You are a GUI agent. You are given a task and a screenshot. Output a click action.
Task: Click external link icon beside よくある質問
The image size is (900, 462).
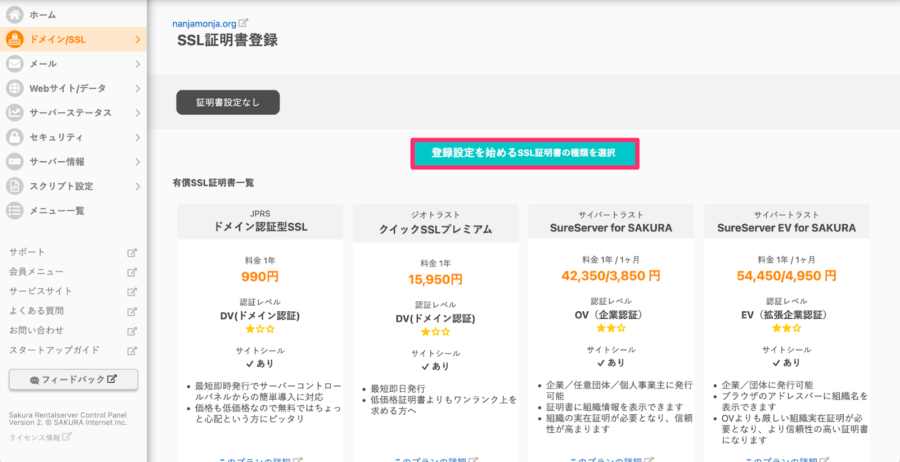tap(132, 312)
